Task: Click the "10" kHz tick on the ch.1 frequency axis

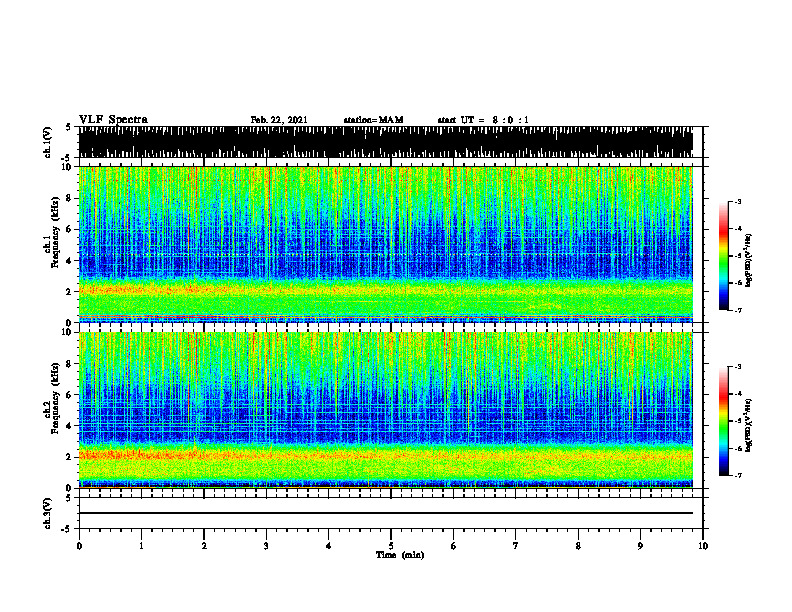Action: (x=68, y=167)
